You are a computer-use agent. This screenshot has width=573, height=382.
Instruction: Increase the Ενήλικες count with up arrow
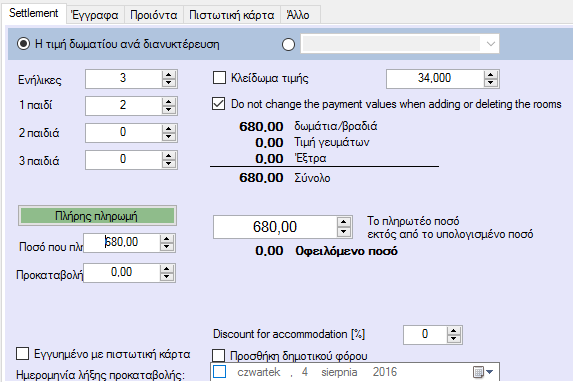[168, 75]
